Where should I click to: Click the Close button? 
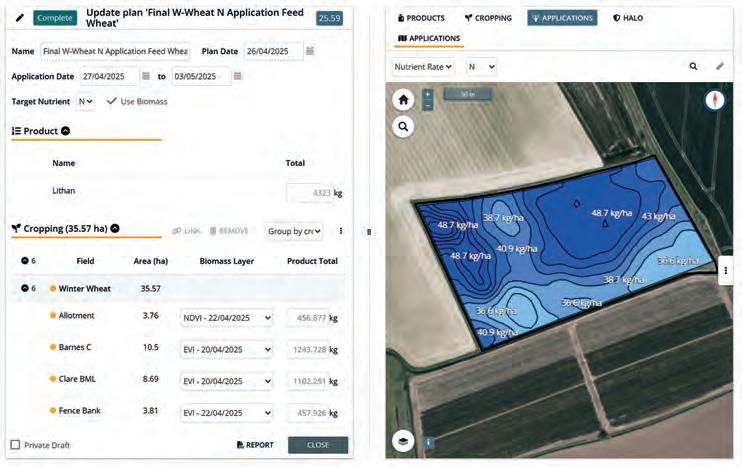click(318, 445)
